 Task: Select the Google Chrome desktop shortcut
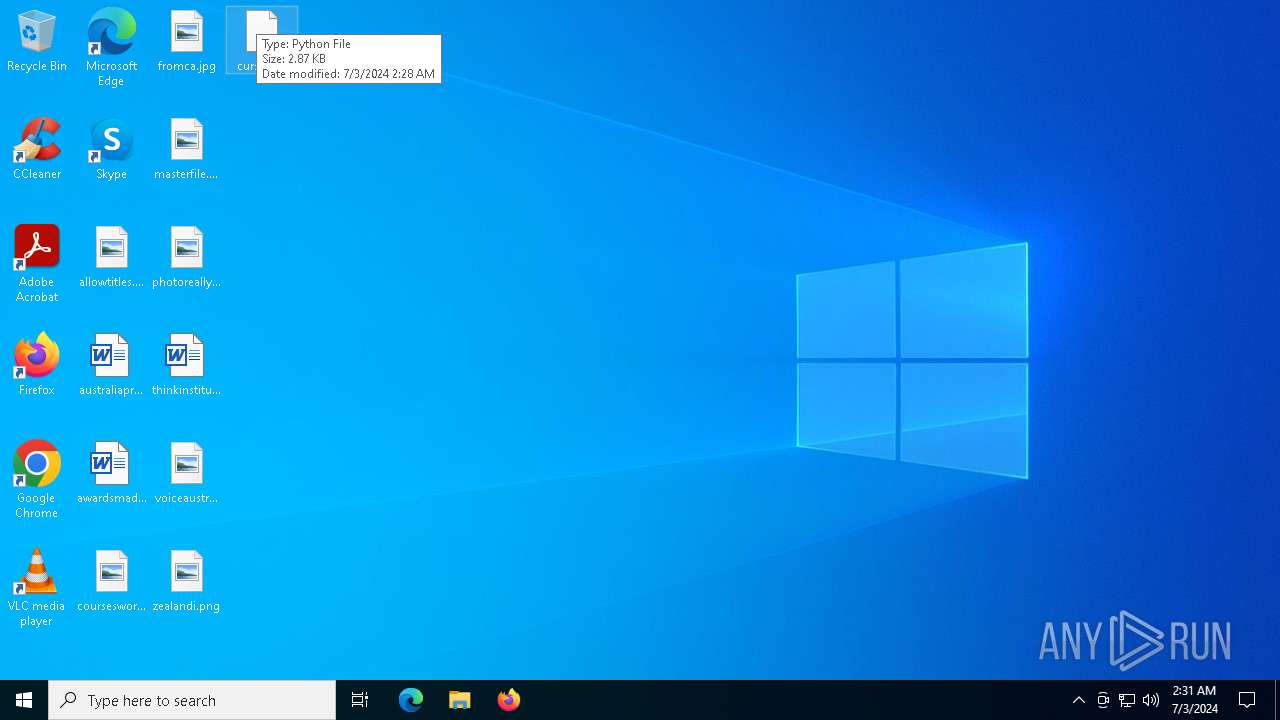pyautogui.click(x=37, y=479)
